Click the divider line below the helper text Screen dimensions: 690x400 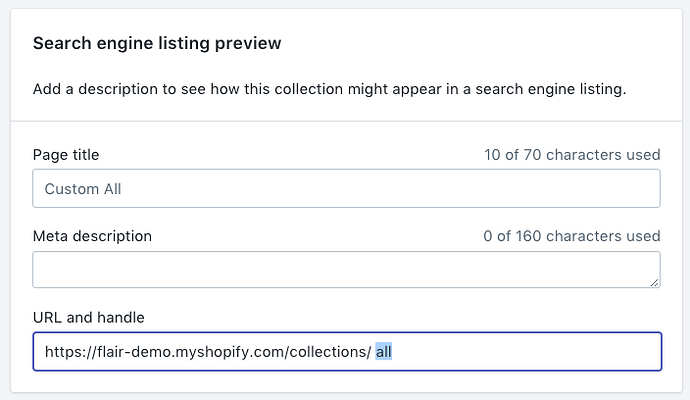345,121
